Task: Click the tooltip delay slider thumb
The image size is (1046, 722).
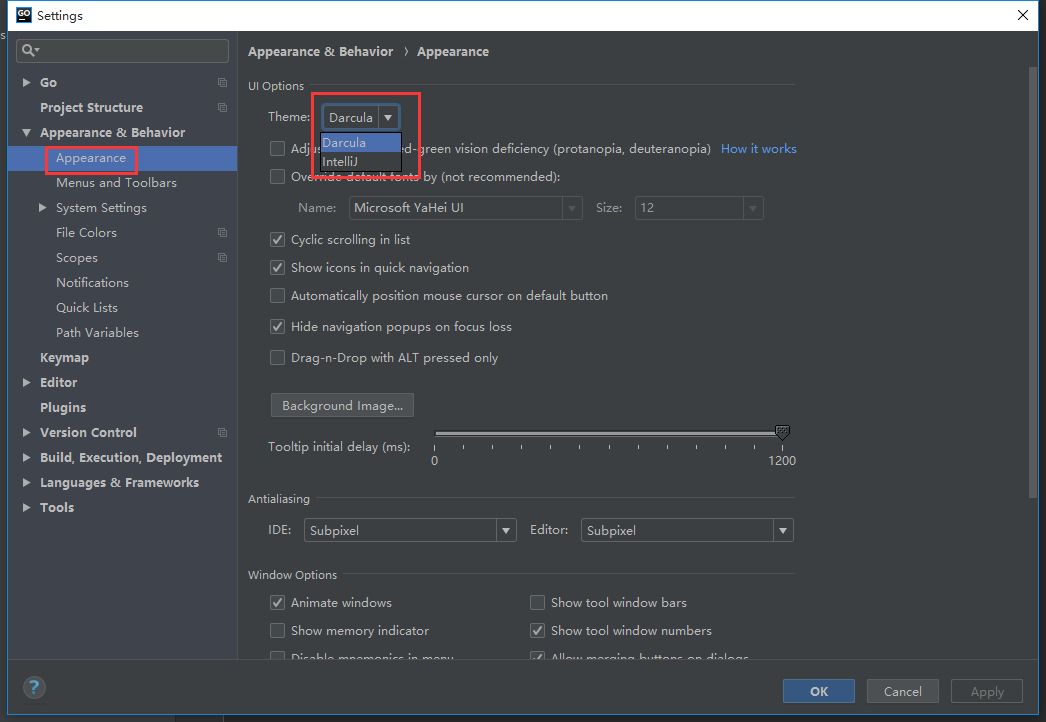Action: [782, 432]
